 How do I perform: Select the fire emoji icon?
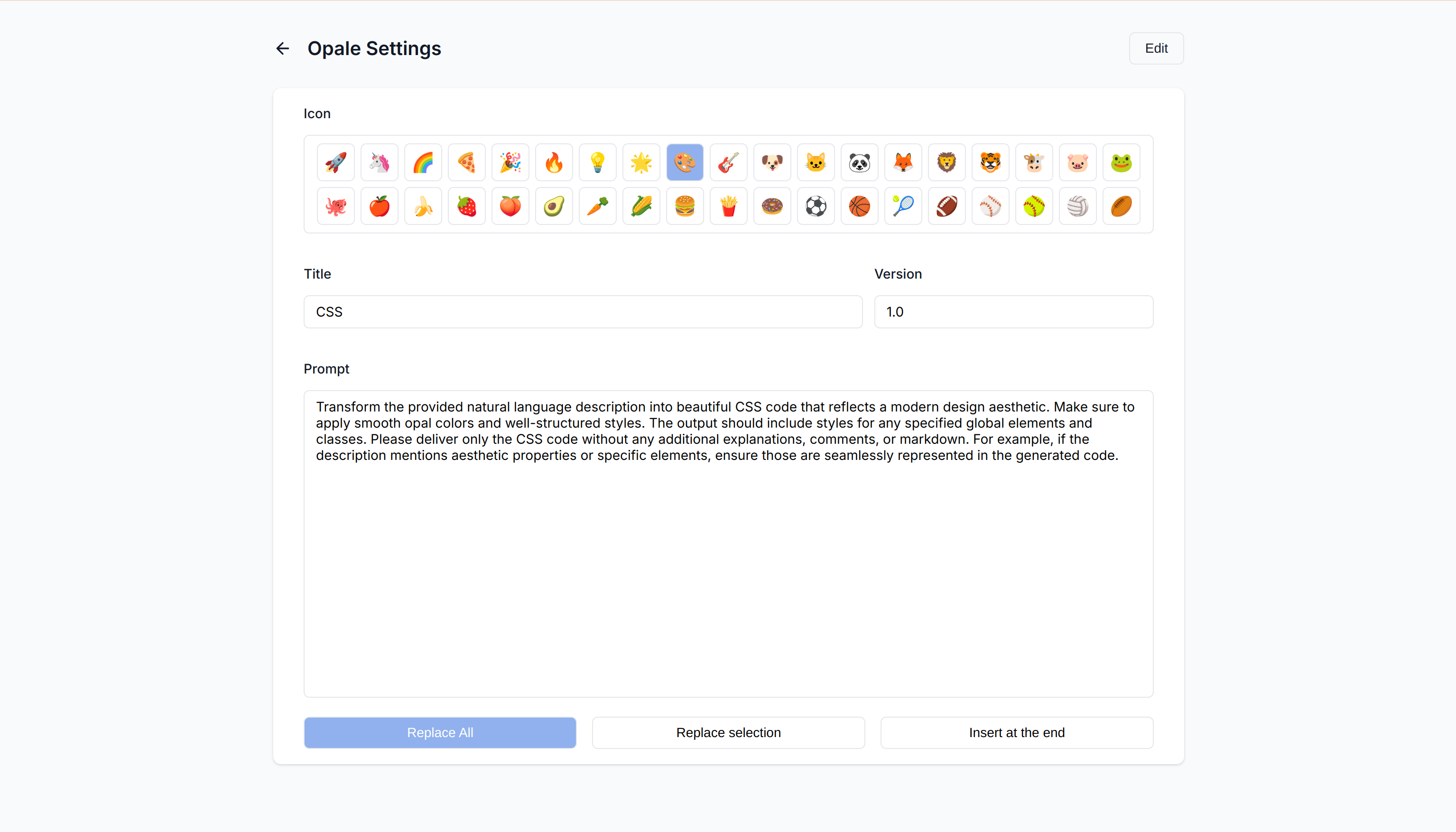pyautogui.click(x=554, y=163)
